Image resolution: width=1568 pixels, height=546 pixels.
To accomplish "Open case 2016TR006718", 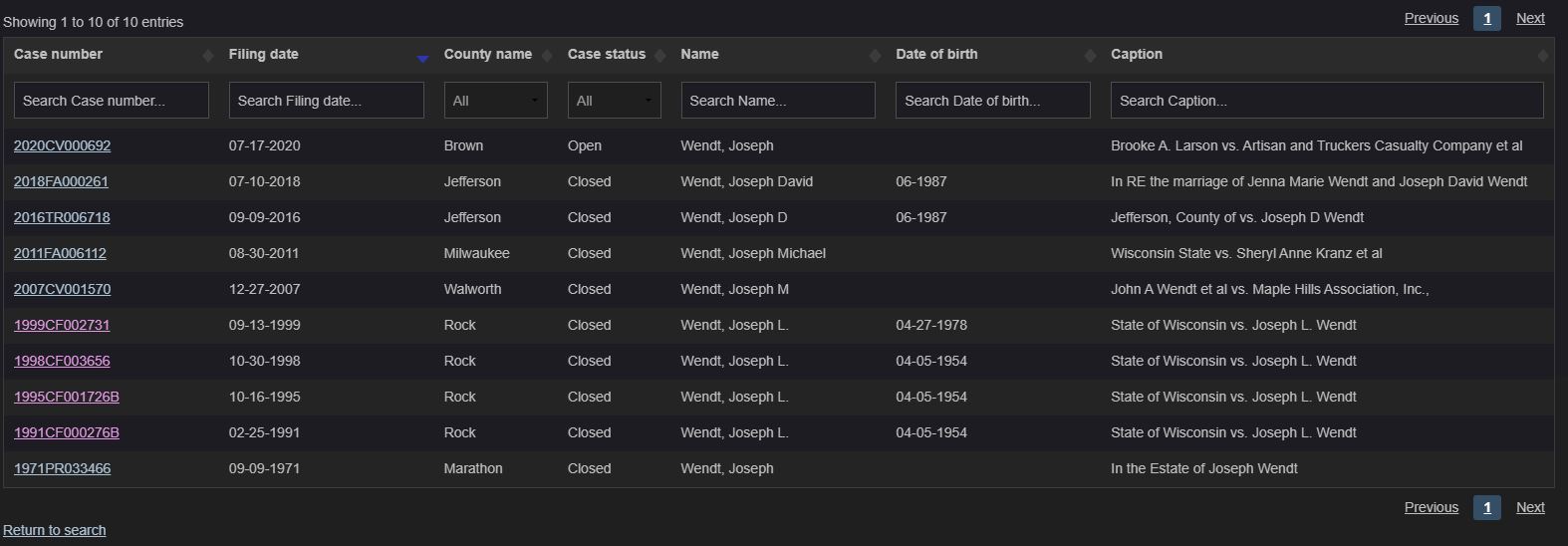I will (62, 217).
